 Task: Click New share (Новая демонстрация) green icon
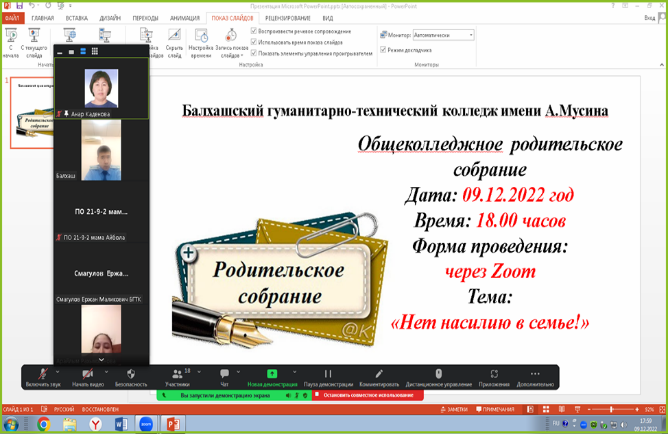point(272,374)
